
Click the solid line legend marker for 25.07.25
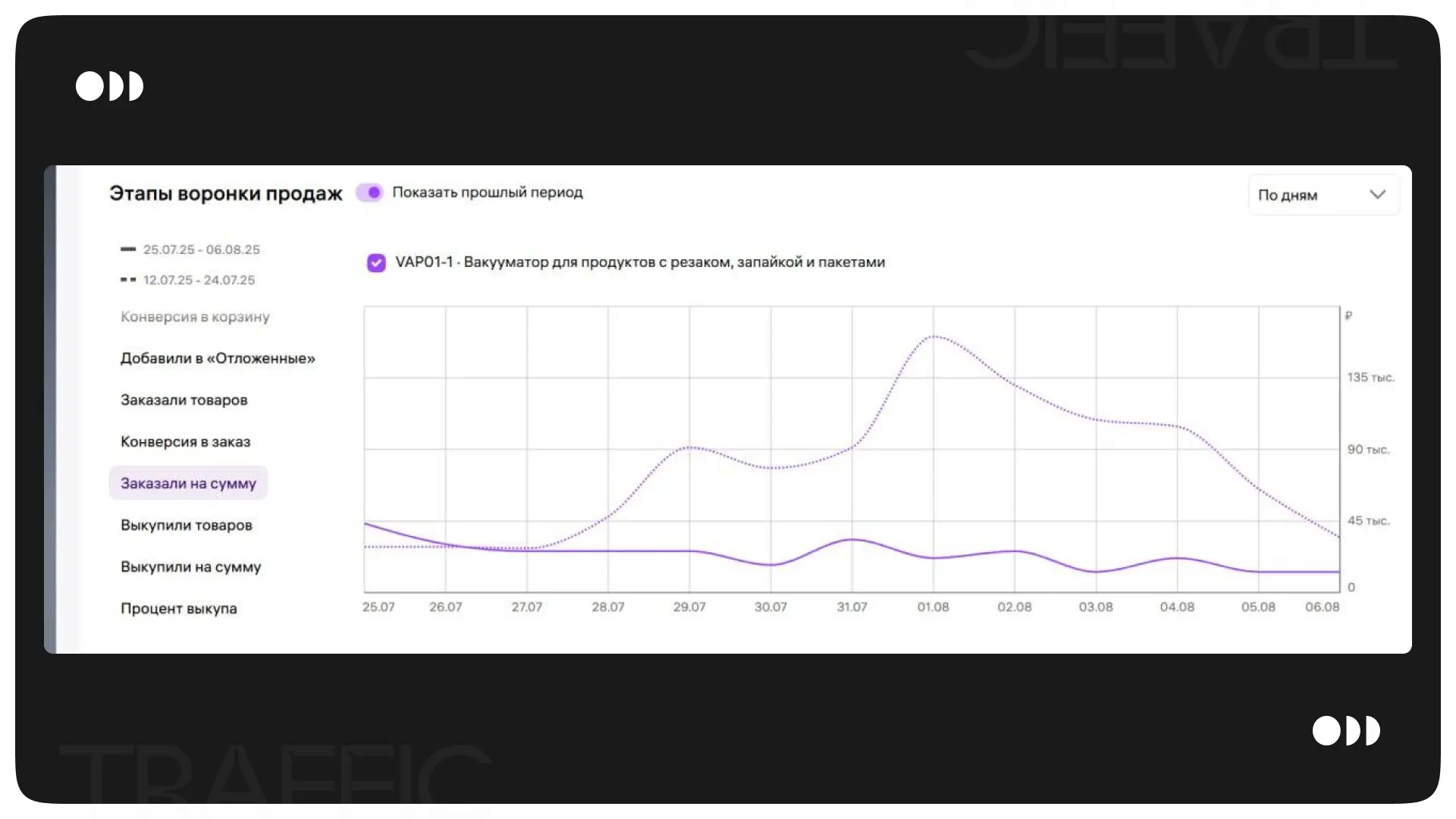tap(128, 249)
